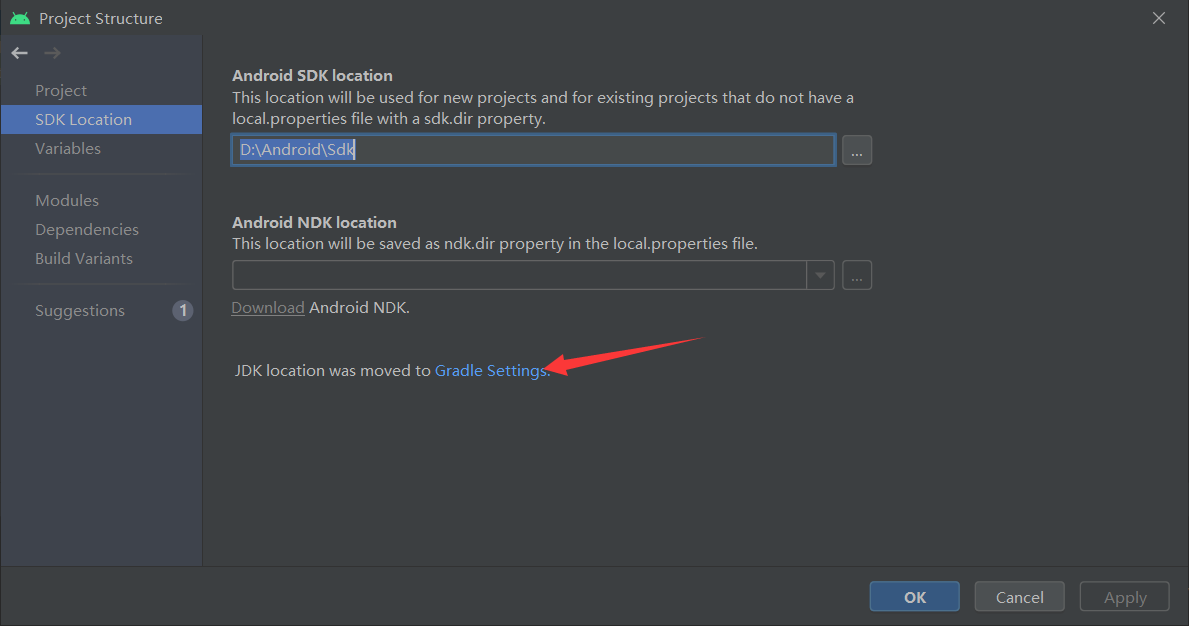Image resolution: width=1189 pixels, height=626 pixels.
Task: Click the Download Android NDK link
Action: (x=268, y=308)
